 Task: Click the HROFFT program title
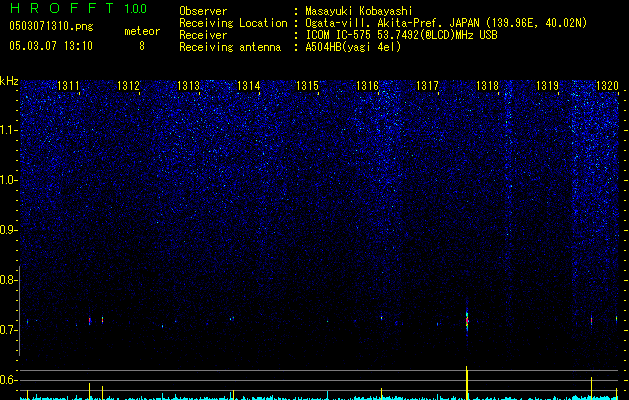tap(62, 8)
